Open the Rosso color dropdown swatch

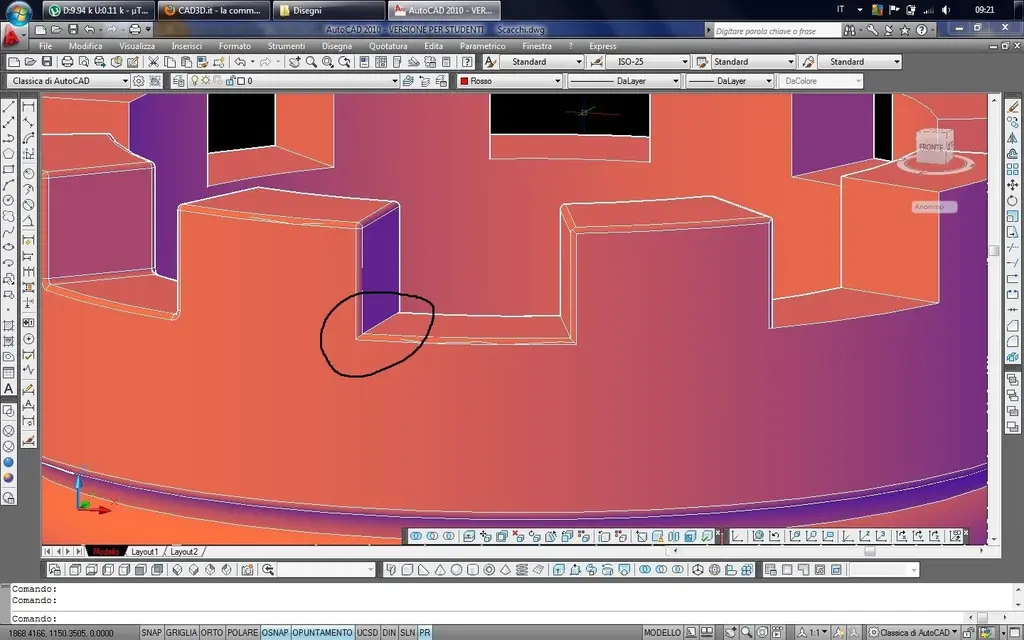tap(509, 81)
